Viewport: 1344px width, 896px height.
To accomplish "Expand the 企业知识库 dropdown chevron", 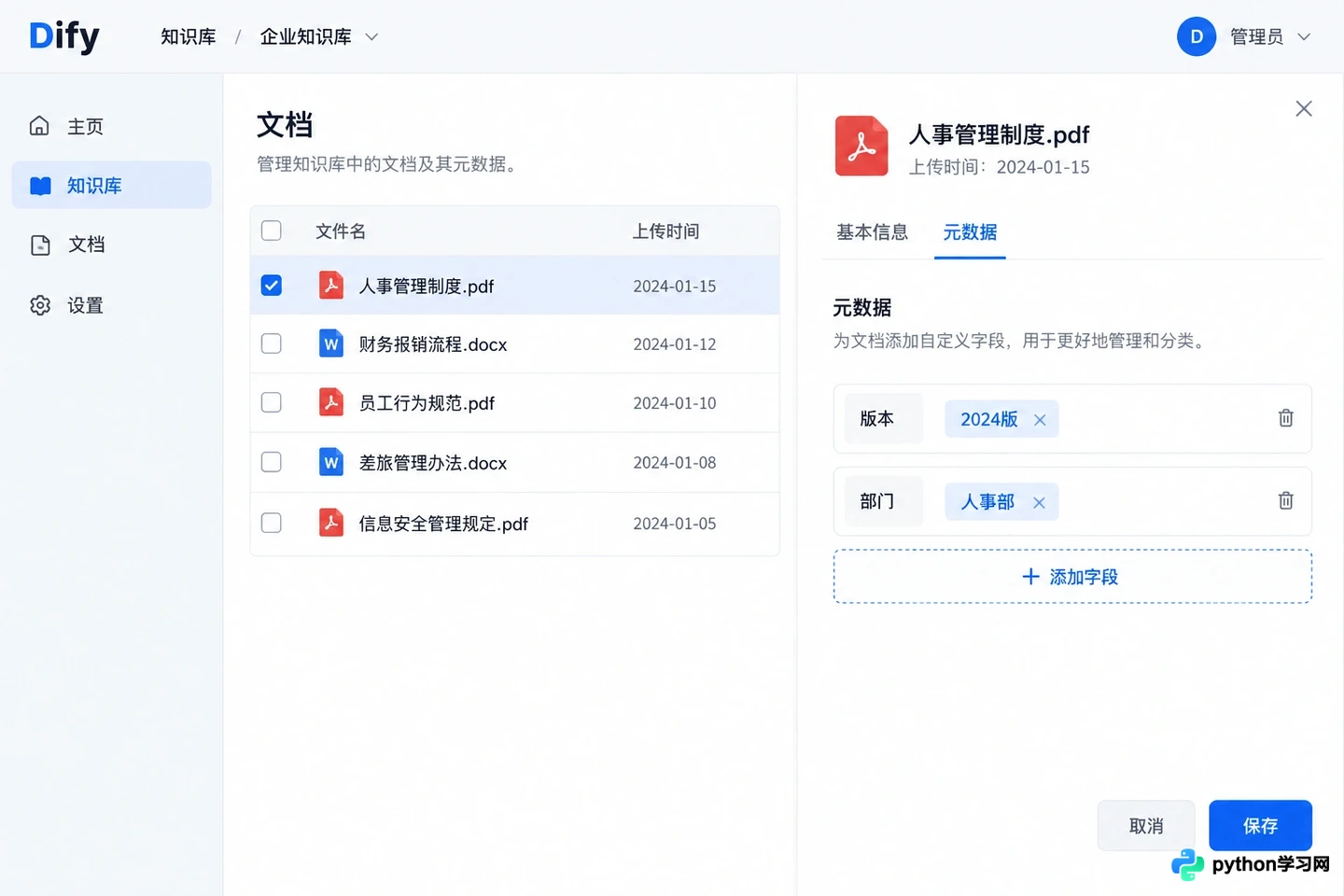I will [371, 37].
